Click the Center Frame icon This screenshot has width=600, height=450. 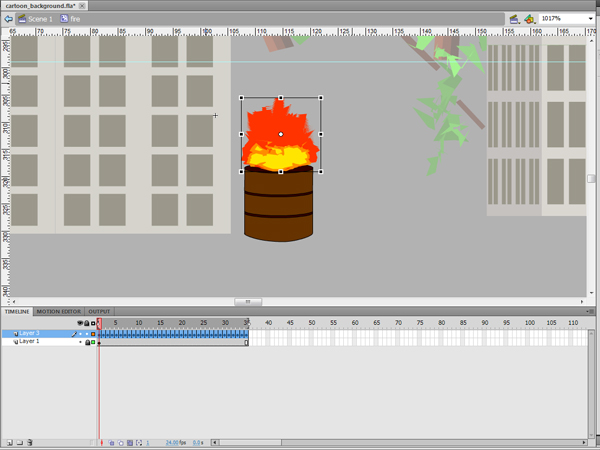[102, 443]
